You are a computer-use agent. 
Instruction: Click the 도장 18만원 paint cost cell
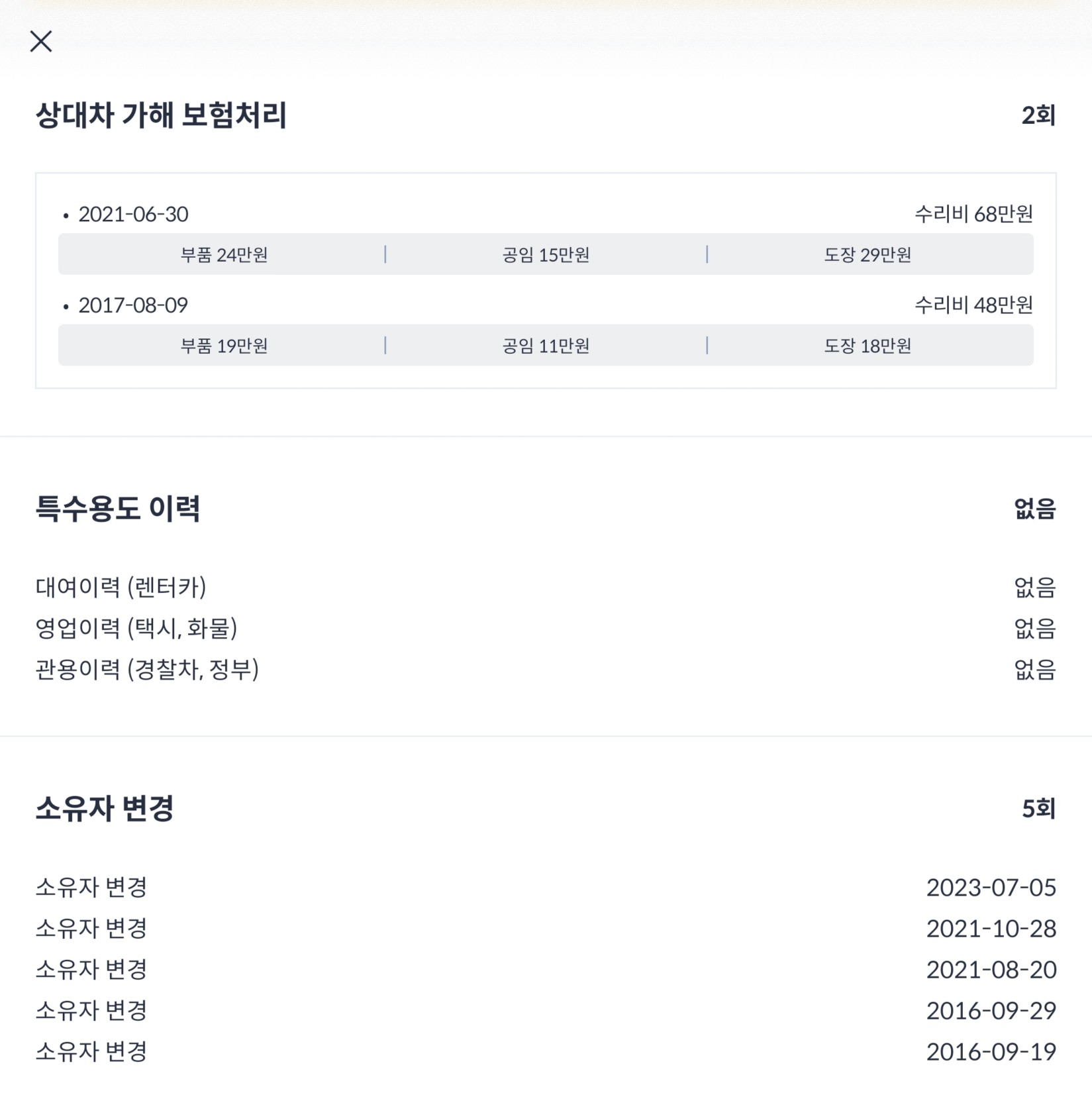[x=868, y=346]
